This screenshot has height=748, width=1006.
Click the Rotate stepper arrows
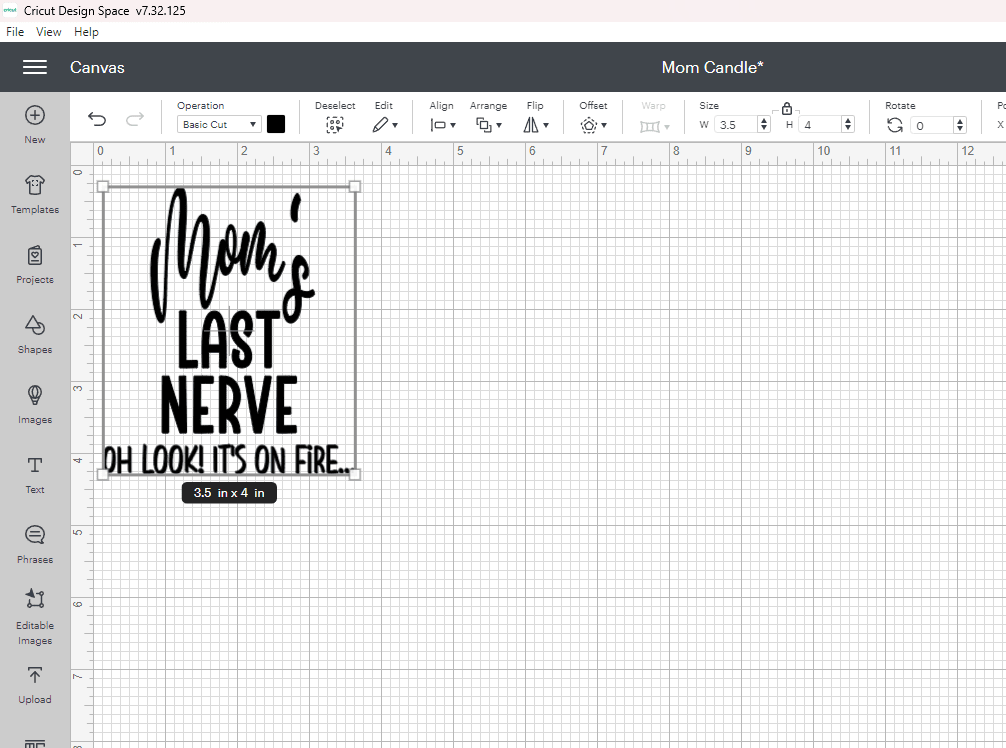tap(960, 125)
